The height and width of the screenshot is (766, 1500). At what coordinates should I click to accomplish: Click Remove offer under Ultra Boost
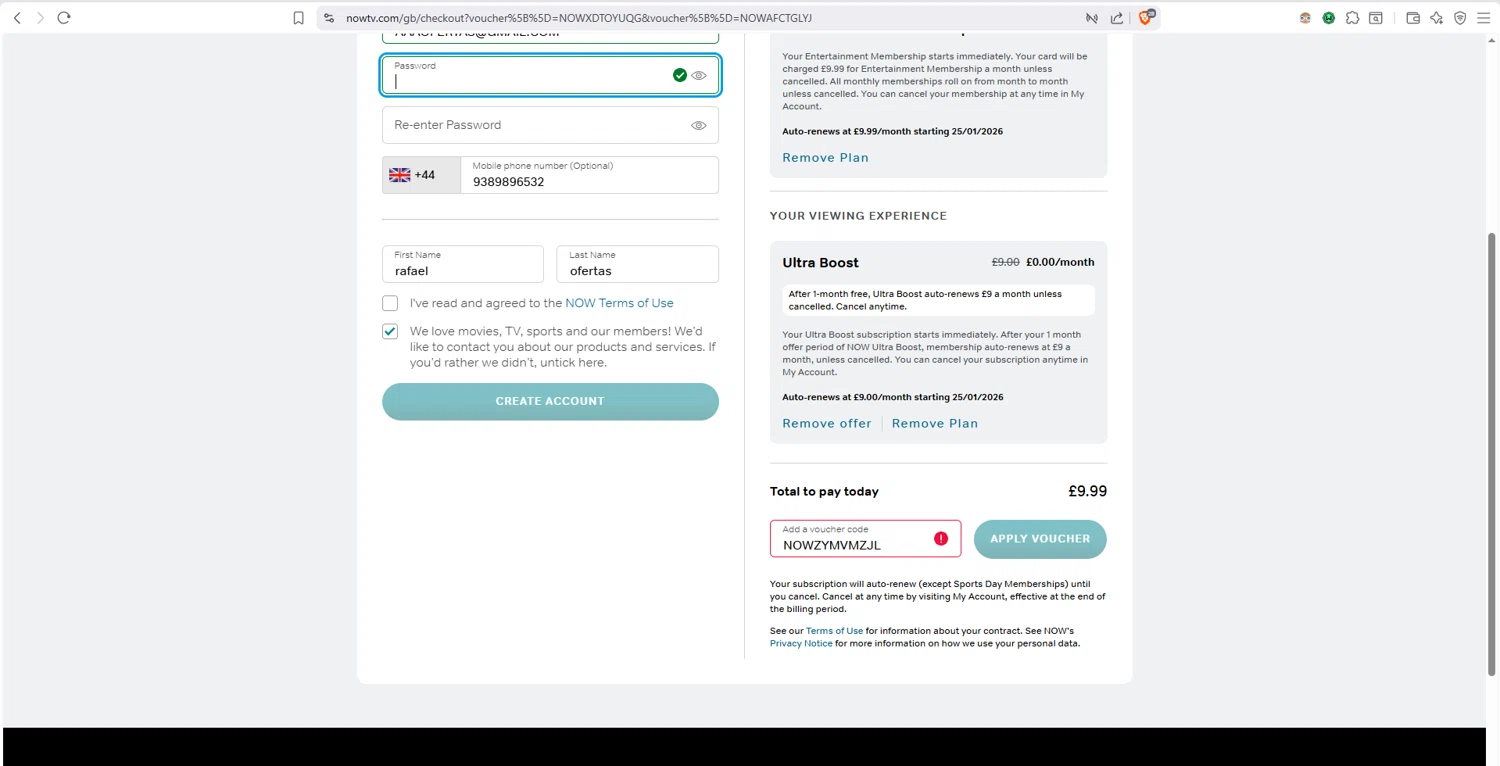[826, 424]
